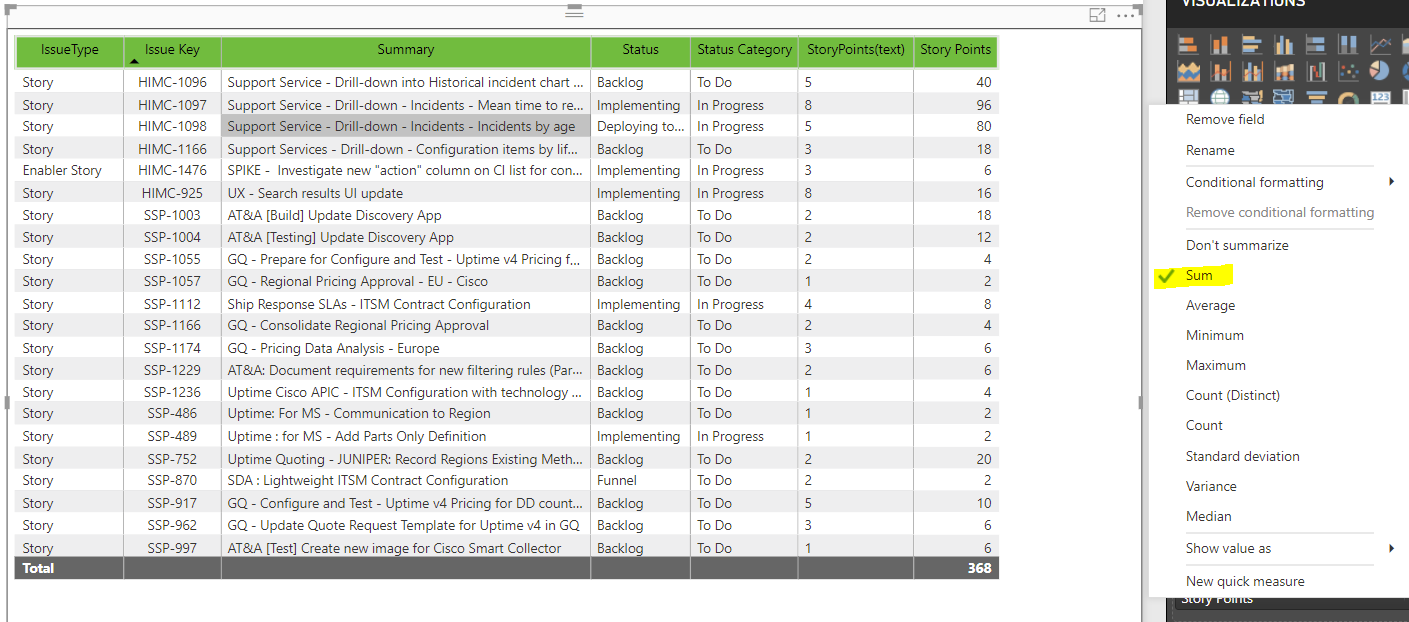
Task: Select Minimum aggregation
Action: tap(1215, 335)
